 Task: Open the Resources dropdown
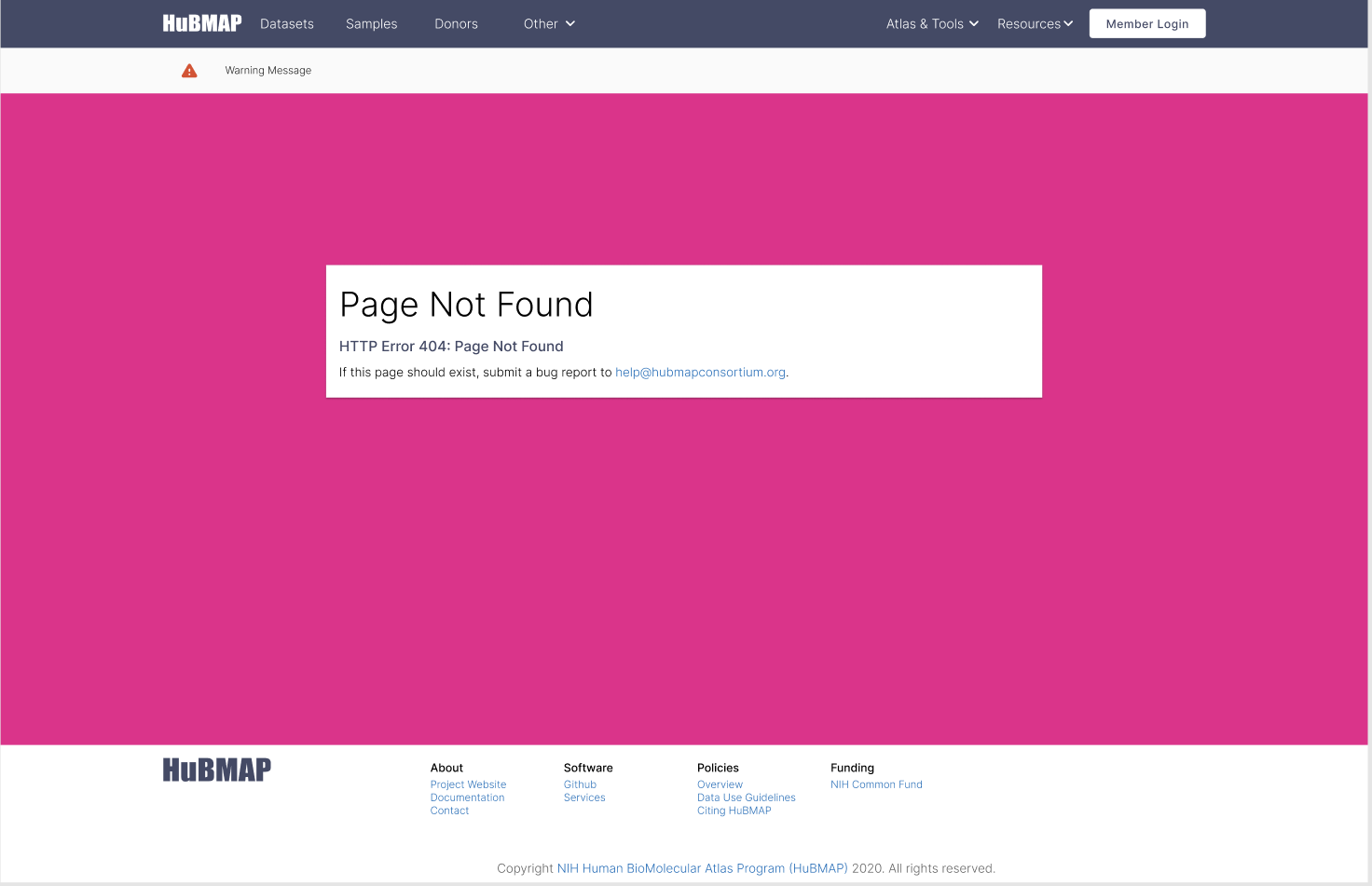(x=1035, y=23)
